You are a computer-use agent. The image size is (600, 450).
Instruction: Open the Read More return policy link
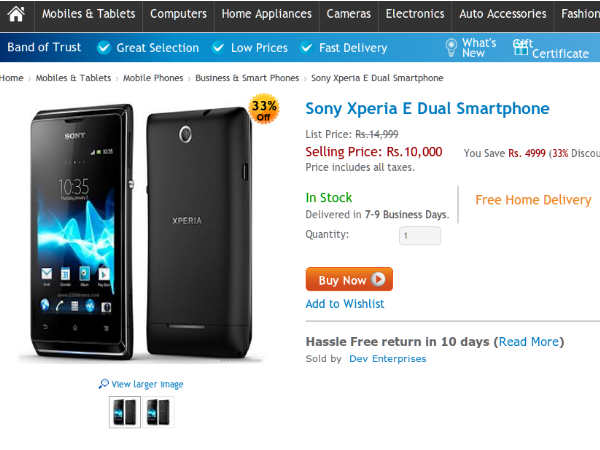(x=529, y=342)
